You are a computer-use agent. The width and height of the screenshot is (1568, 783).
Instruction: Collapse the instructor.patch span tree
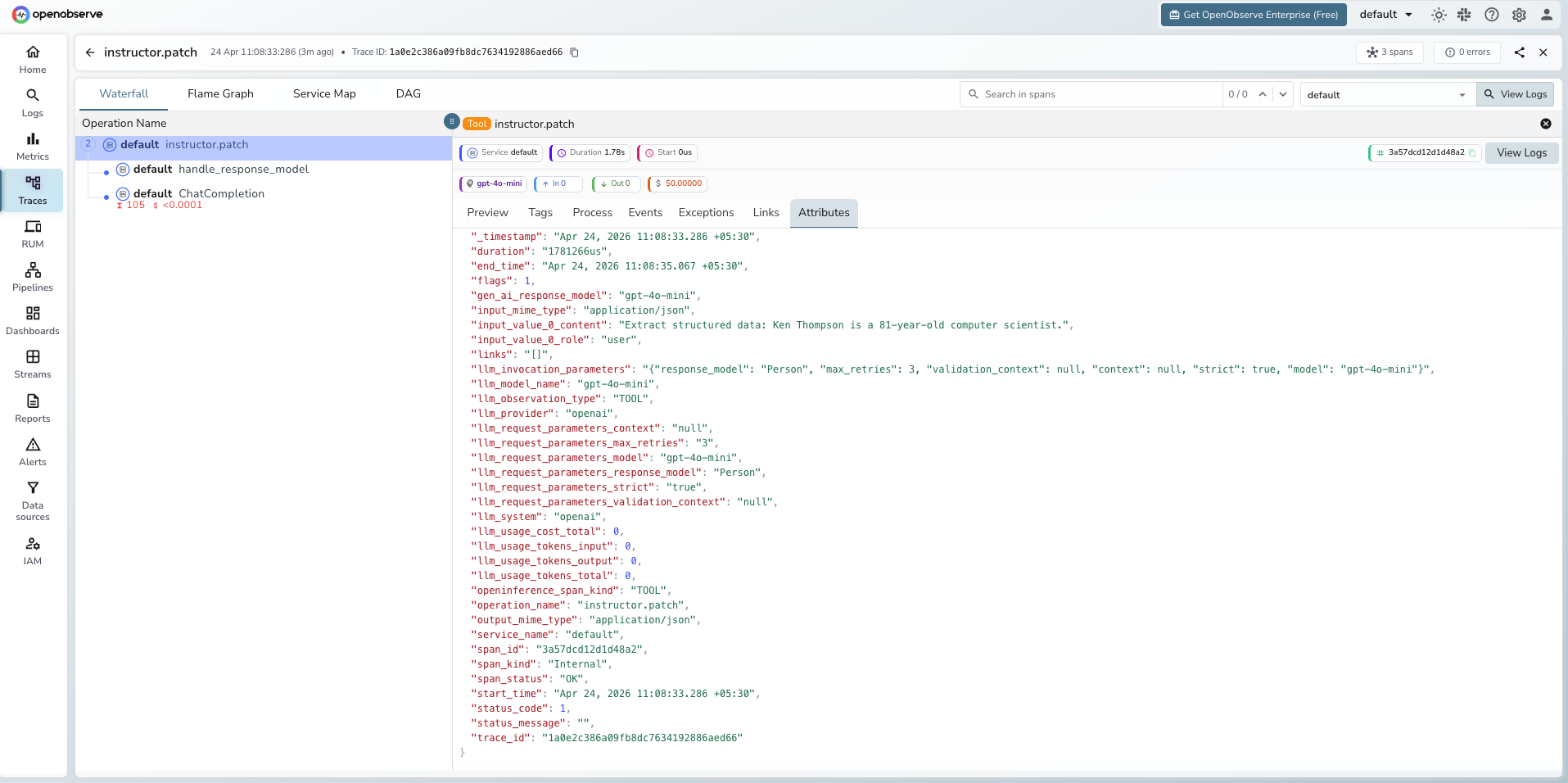[88, 144]
